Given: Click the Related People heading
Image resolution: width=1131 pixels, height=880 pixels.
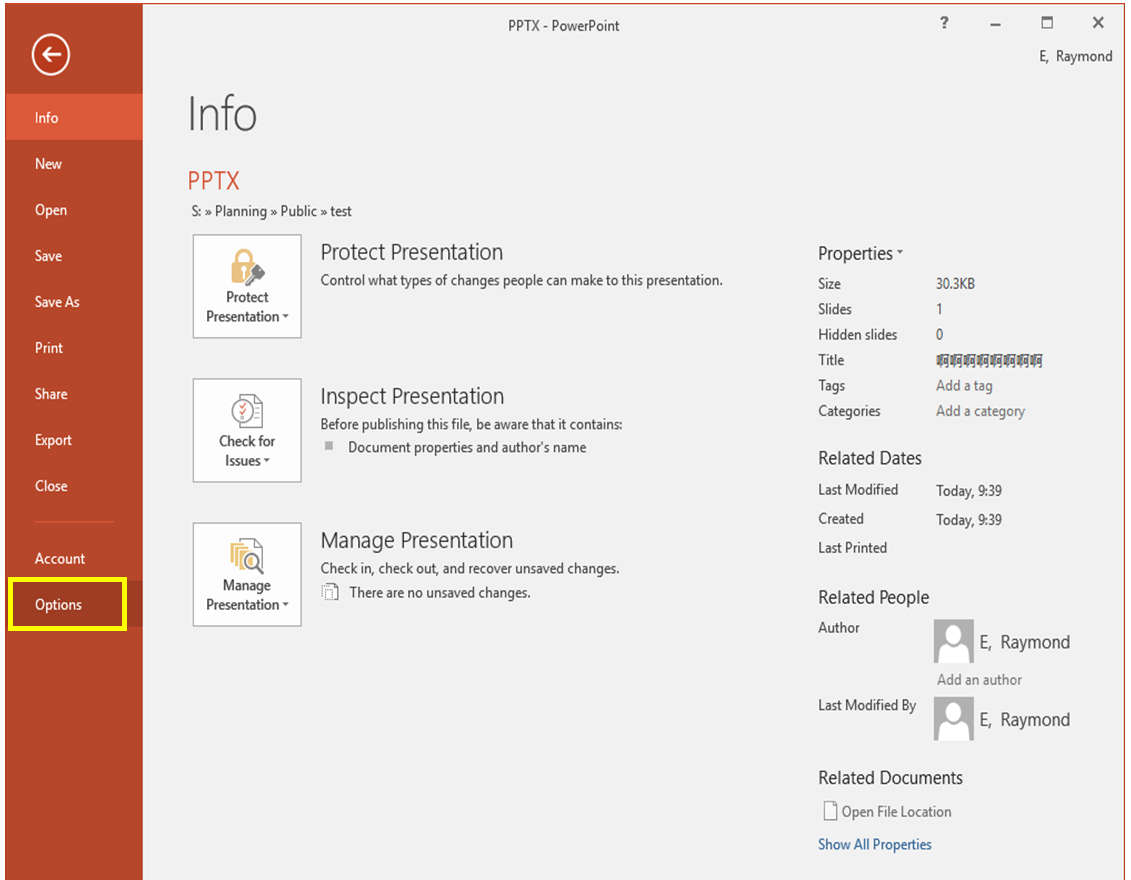Looking at the screenshot, I should pyautogui.click(x=873, y=597).
